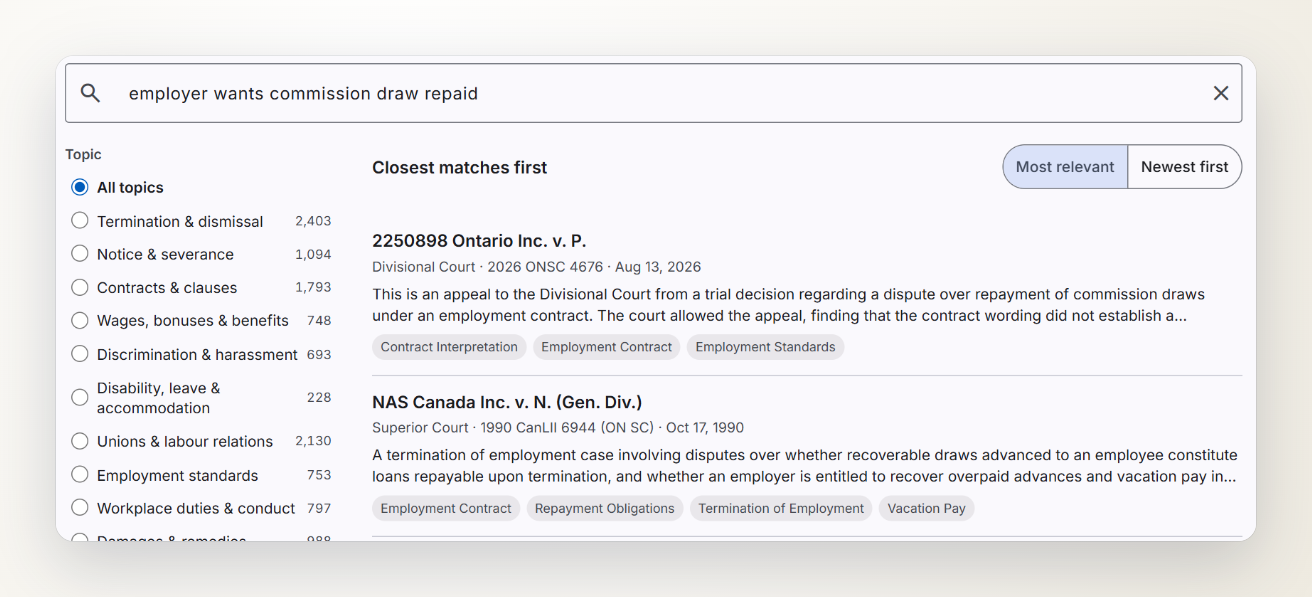Viewport: 1312px width, 597px height.
Task: Switch sorting to Most relevant
Action: [x=1065, y=167]
